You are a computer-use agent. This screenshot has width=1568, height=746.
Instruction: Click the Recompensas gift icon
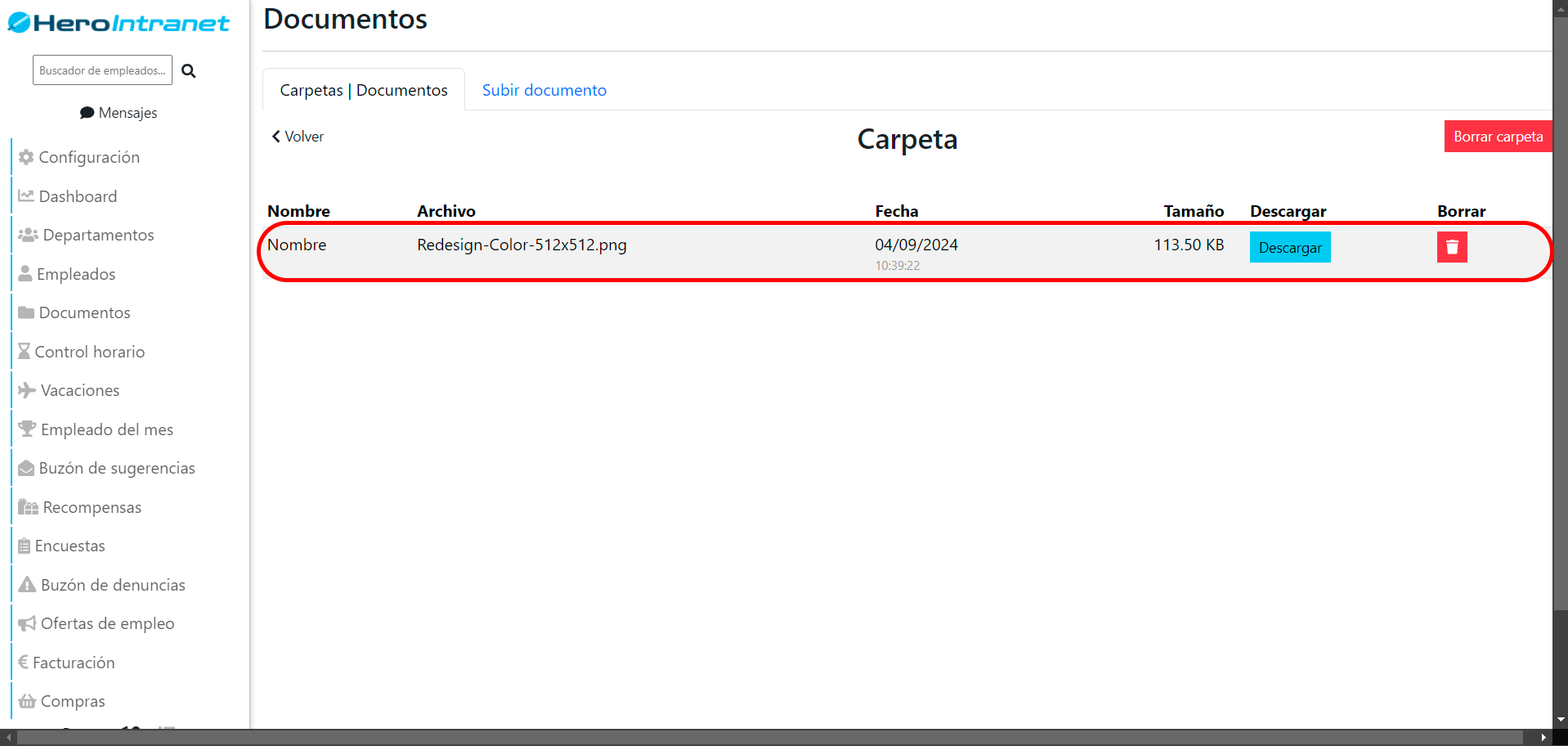(x=29, y=507)
